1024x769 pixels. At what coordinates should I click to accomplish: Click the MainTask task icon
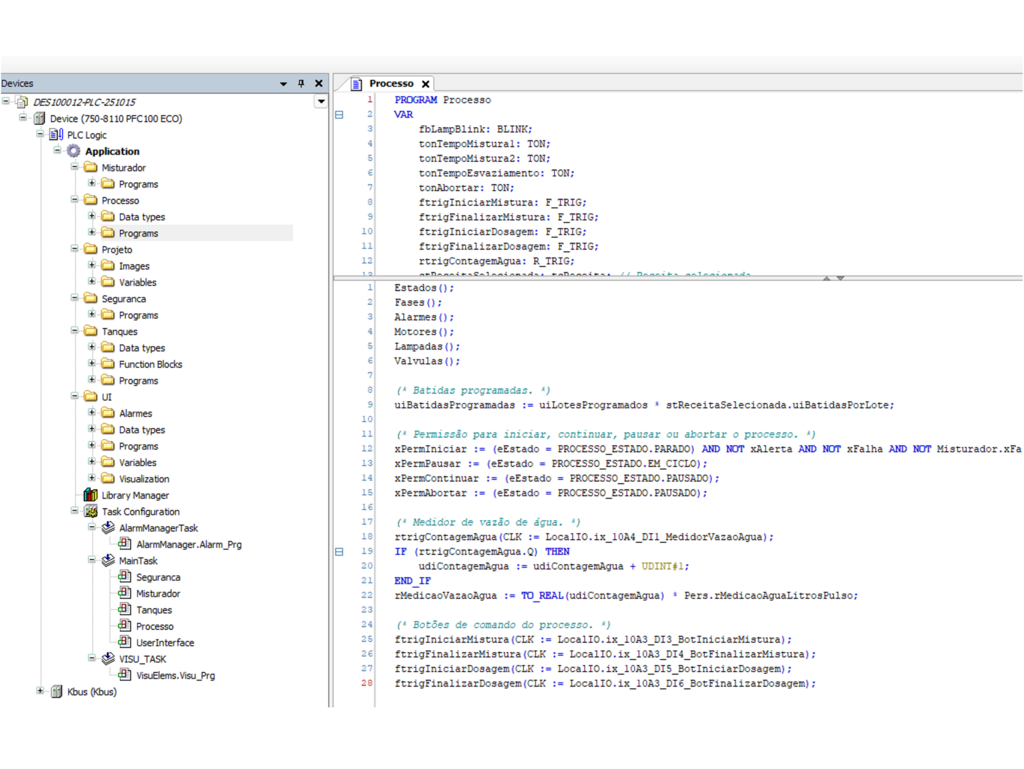(108, 561)
